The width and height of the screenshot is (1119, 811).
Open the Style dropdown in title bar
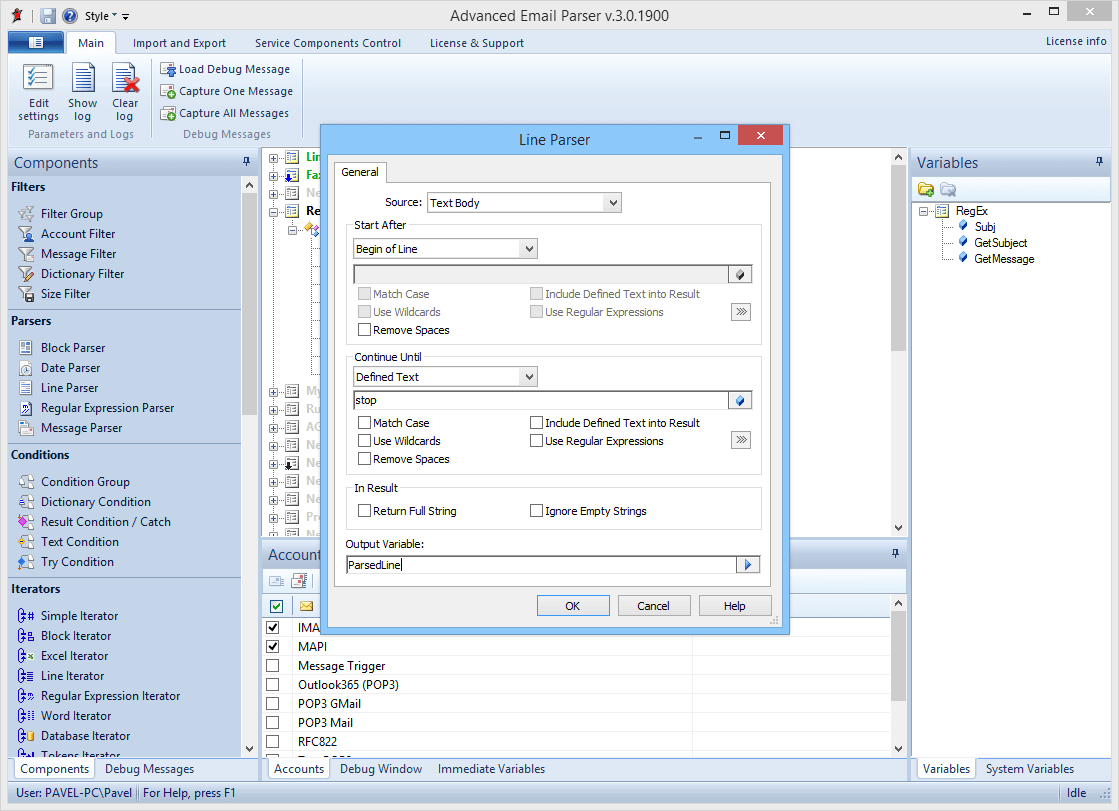[x=101, y=16]
